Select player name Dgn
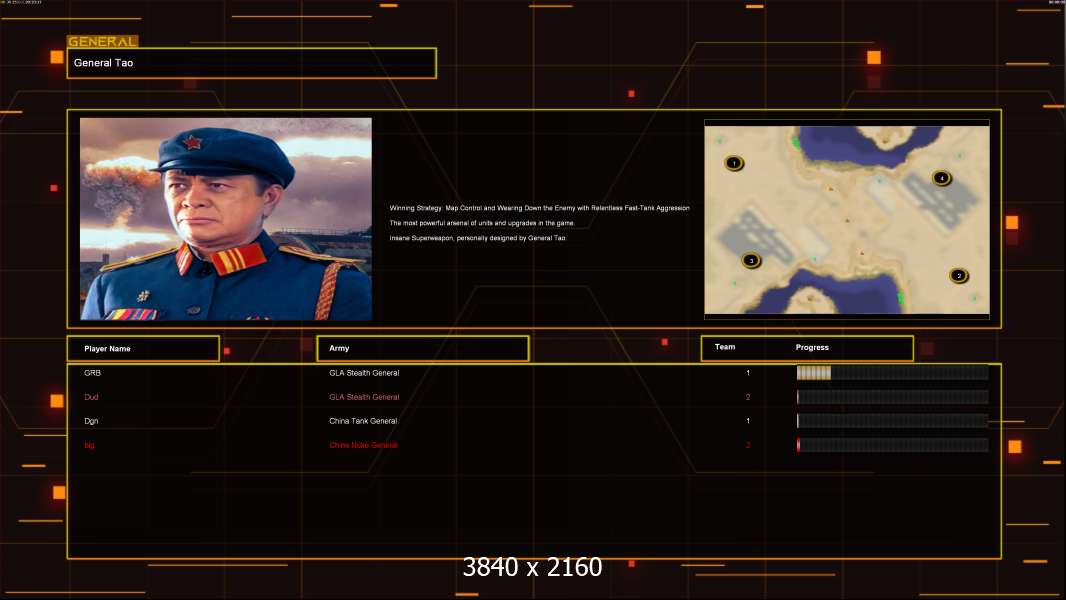 91,421
